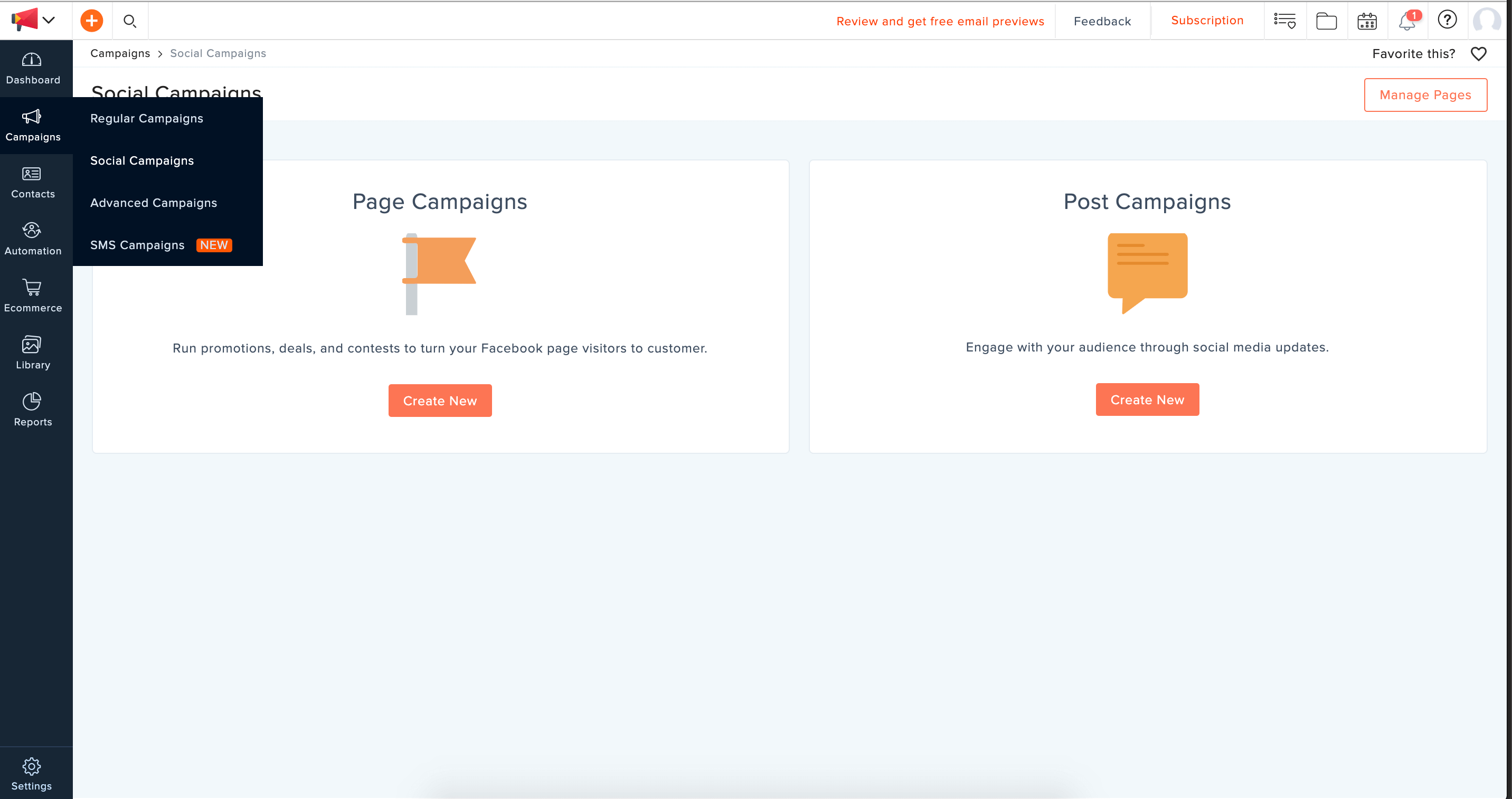1512x799 pixels.
Task: Click the orange plus create icon
Action: 91,21
